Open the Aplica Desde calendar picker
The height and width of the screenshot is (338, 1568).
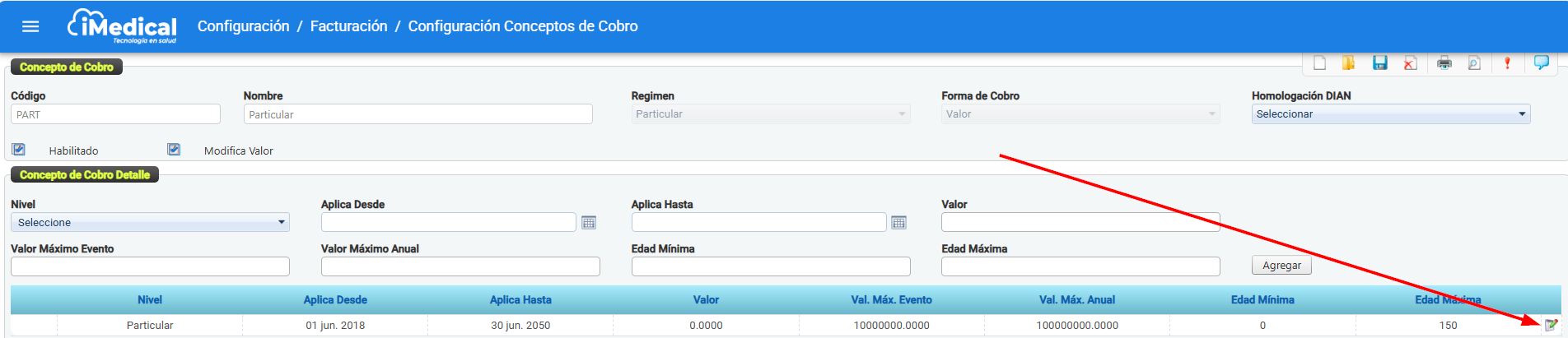point(589,223)
